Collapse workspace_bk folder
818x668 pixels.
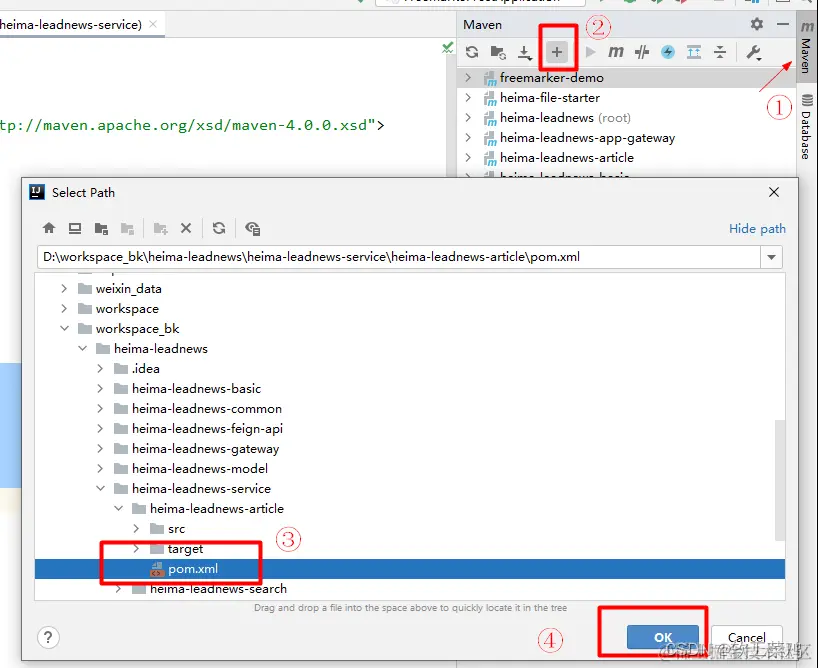[64, 328]
